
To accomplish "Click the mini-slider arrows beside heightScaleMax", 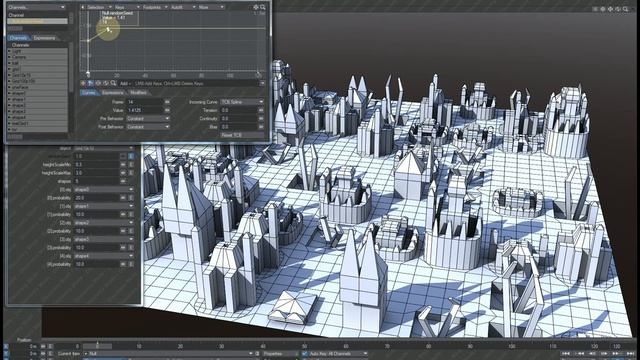I will pyautogui.click(x=123, y=173).
